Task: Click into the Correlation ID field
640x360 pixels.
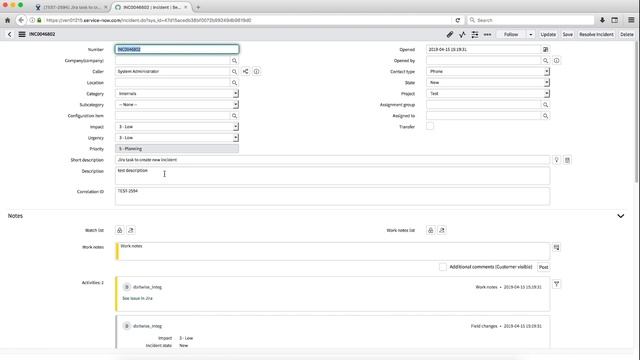Action: coord(332,196)
